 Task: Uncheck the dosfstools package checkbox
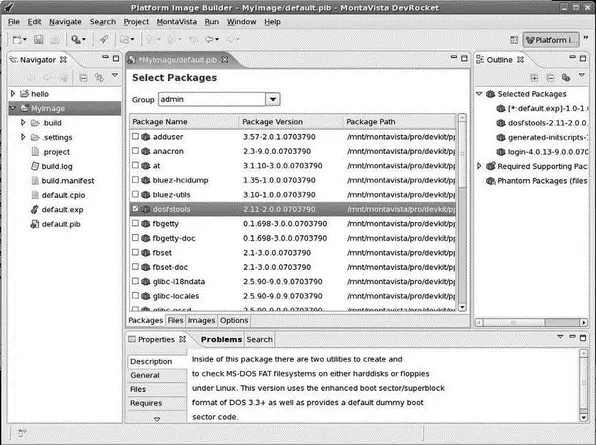coord(135,209)
